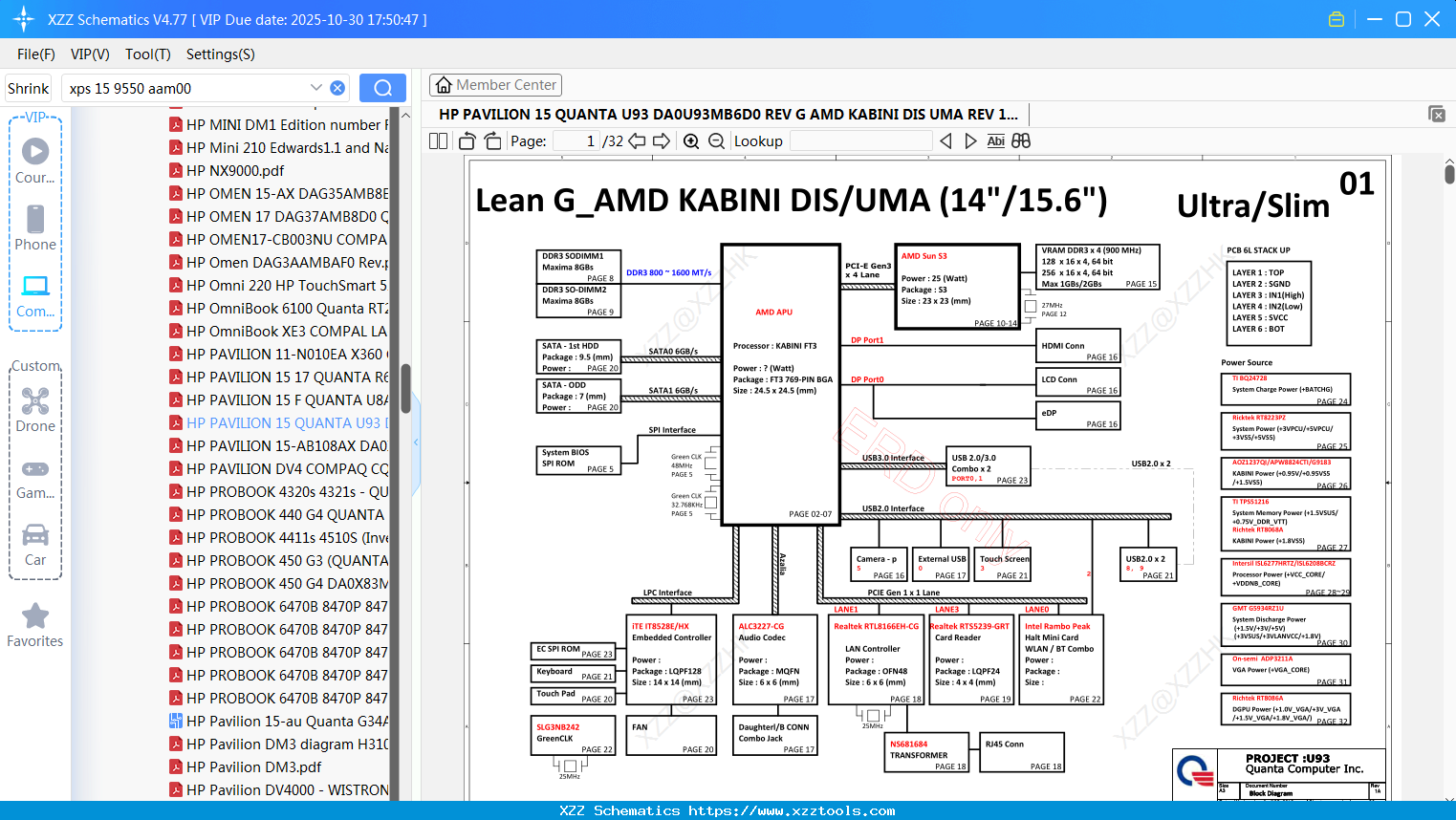The image size is (1456, 820).
Task: Open HP Pavilion DV4000 - WISTRON file
Action: (279, 790)
